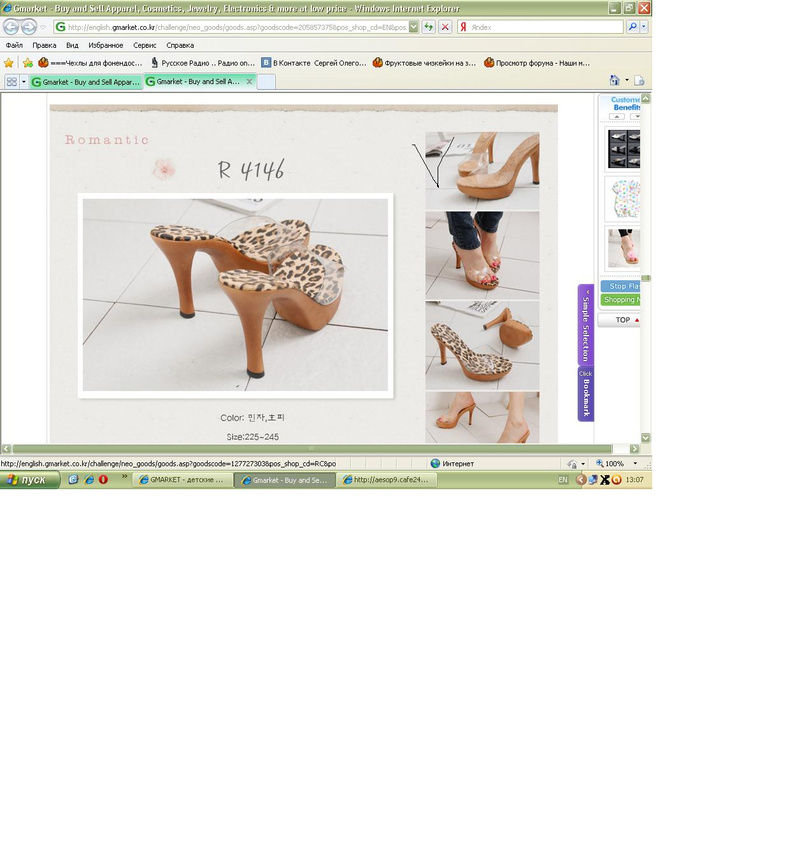
Task: Open the Сервис menu
Action: point(144,45)
